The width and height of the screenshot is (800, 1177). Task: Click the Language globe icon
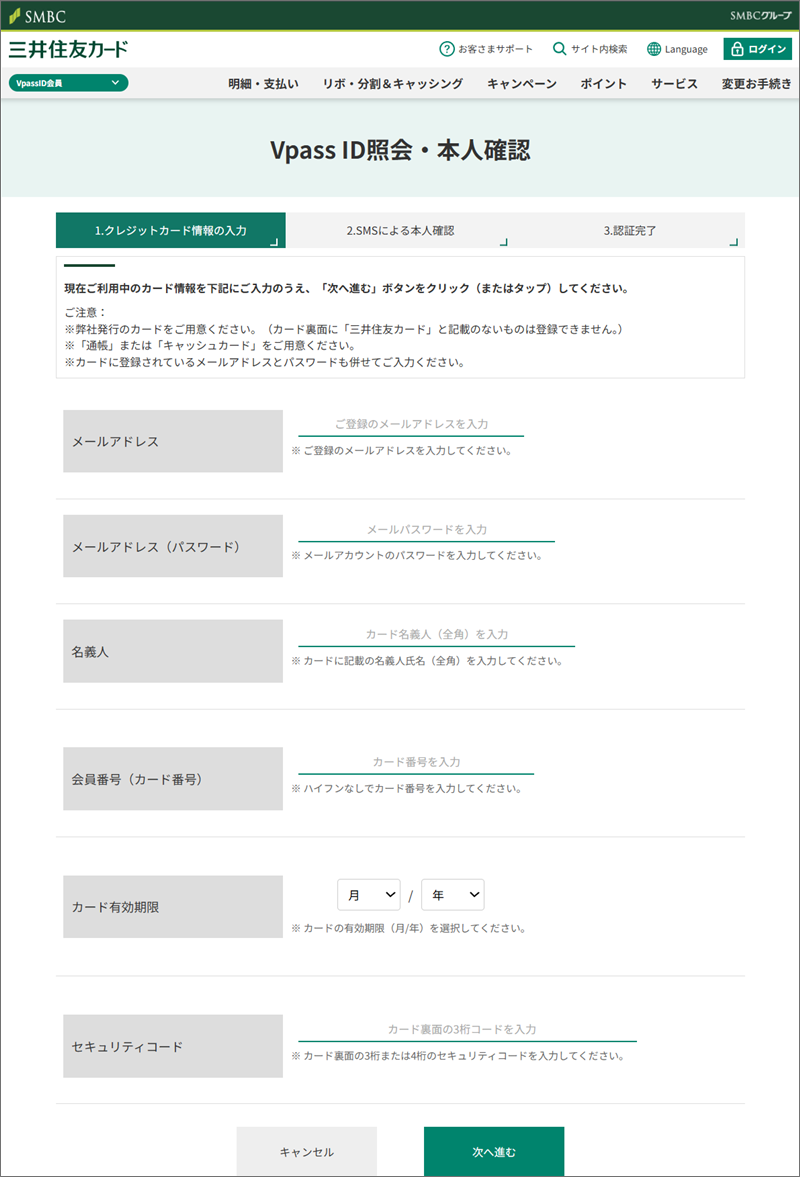[x=654, y=49]
